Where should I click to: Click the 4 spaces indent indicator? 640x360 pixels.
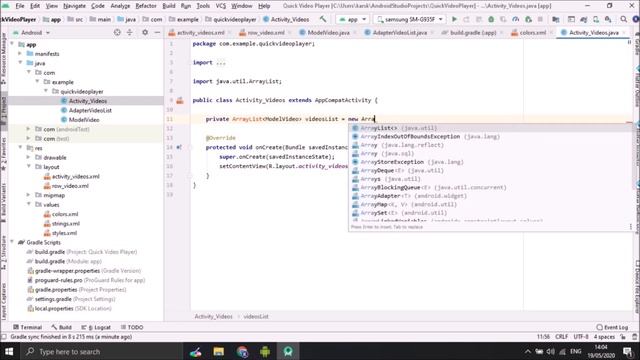604,337
